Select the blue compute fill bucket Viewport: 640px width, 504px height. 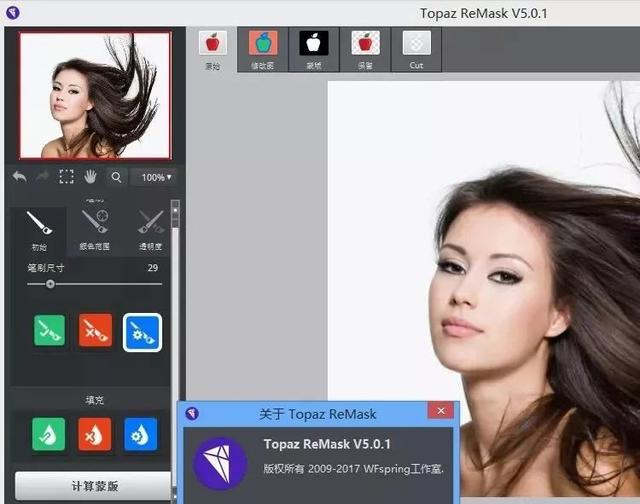[140, 434]
